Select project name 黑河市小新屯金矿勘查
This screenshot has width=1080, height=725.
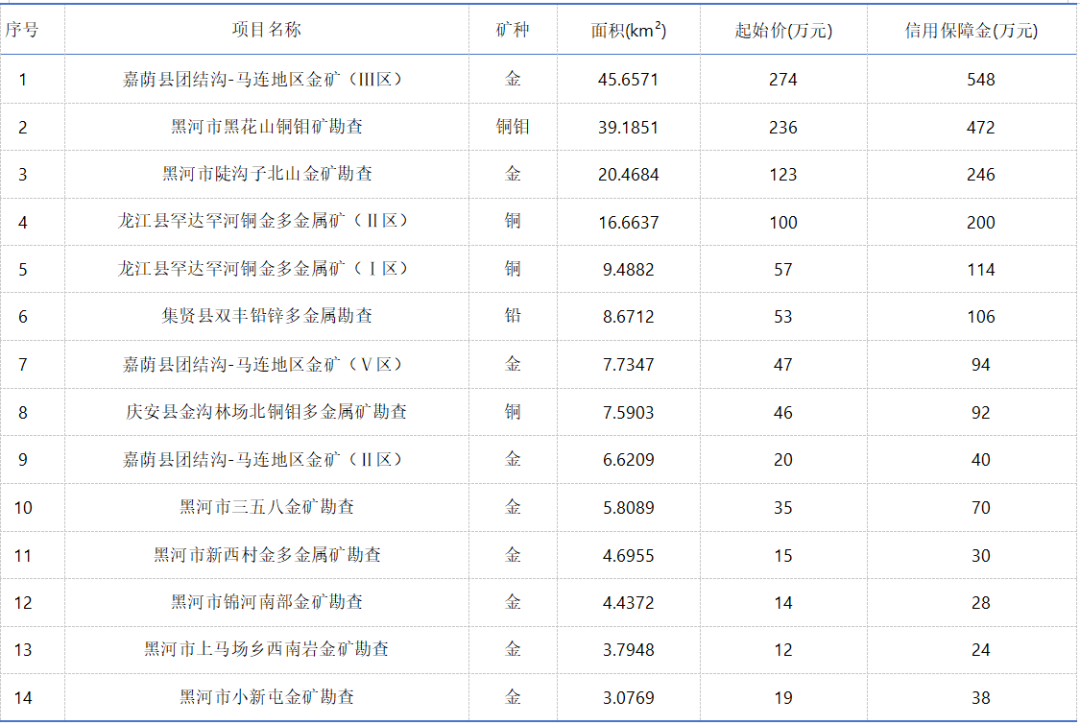(x=267, y=697)
